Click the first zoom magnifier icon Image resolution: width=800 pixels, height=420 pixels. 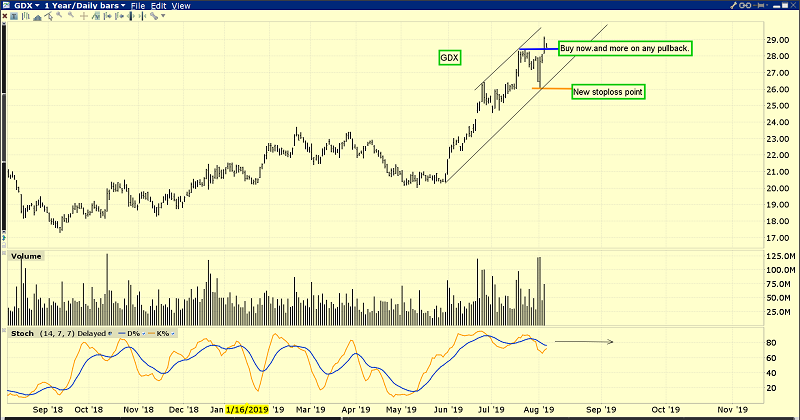(x=59, y=15)
